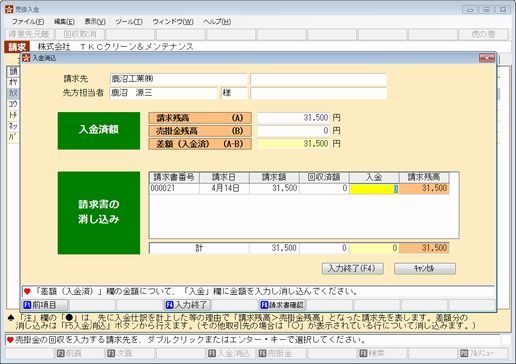Click the 差額(入金済) (A-B) label
The image size is (516, 364).
[200, 144]
